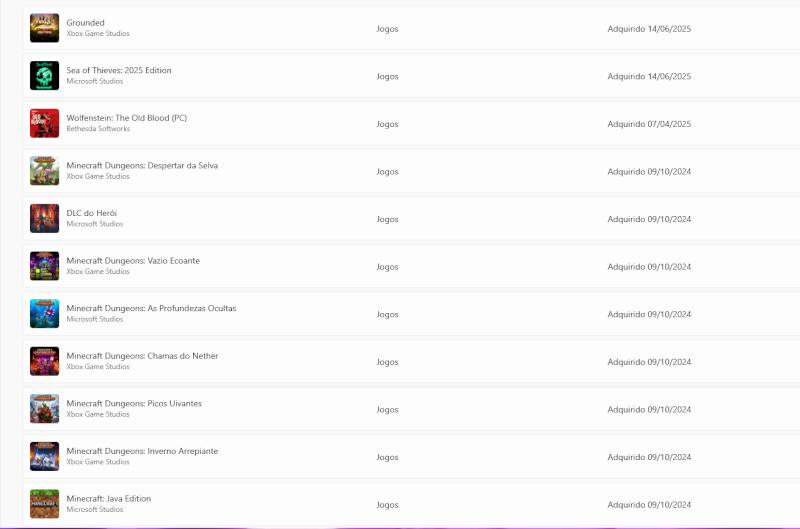
Task: Select Wolfenstein: The Old Blood icon
Action: (x=45, y=123)
